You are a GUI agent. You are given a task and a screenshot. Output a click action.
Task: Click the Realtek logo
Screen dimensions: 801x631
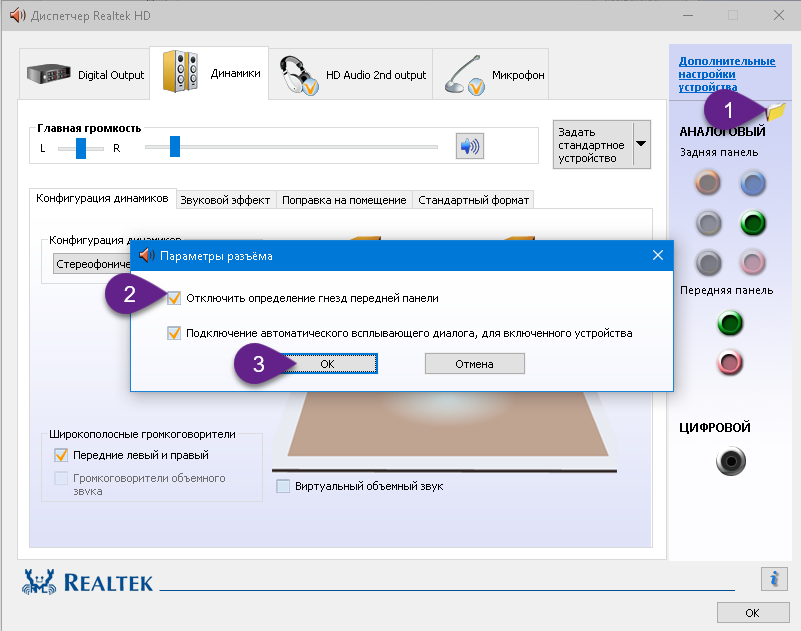(x=87, y=582)
